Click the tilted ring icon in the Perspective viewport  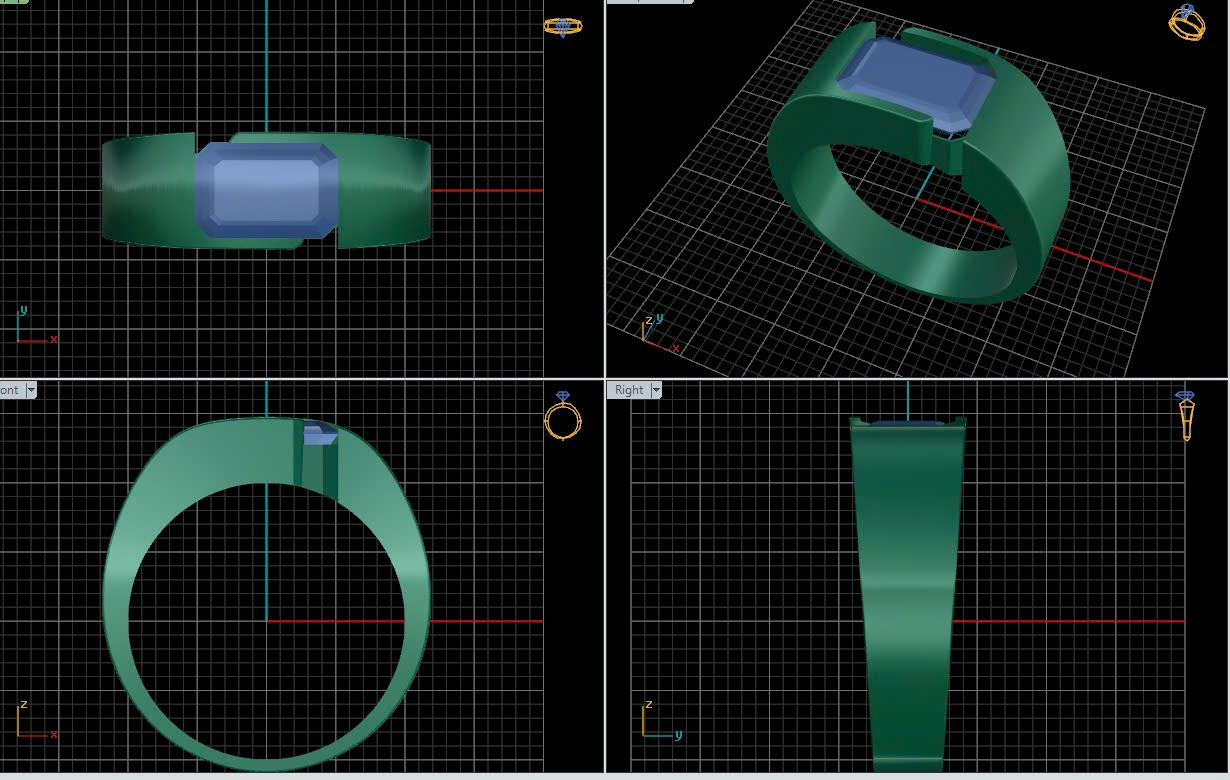pyautogui.click(x=1187, y=23)
